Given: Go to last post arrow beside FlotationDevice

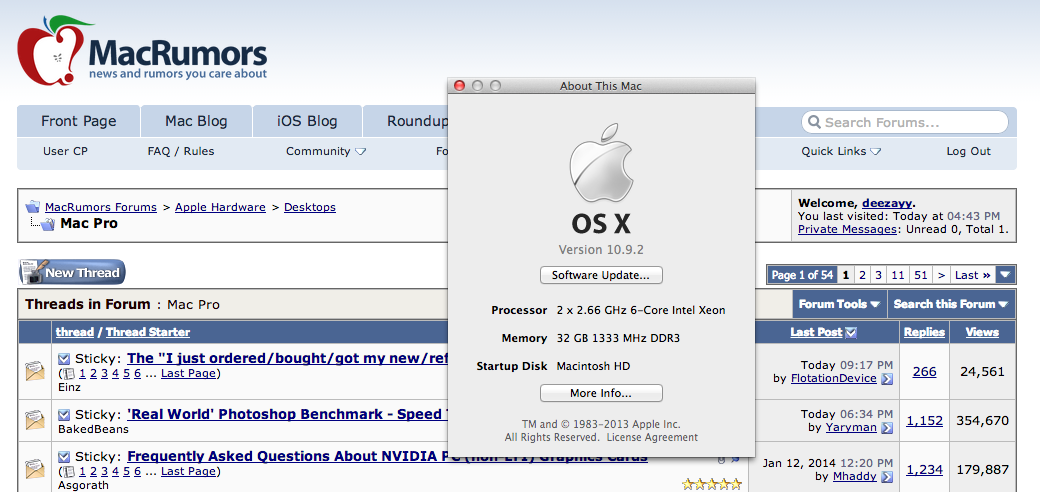Looking at the screenshot, I should 887,379.
